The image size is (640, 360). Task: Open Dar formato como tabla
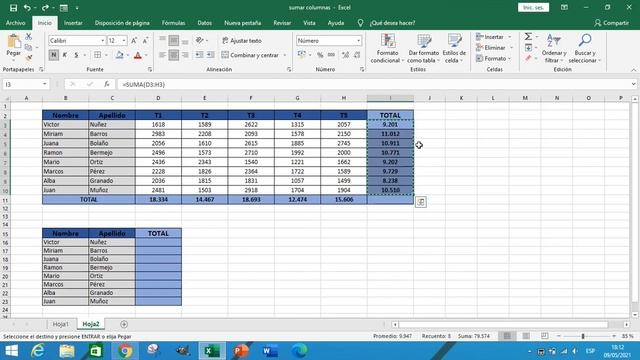pyautogui.click(x=423, y=49)
